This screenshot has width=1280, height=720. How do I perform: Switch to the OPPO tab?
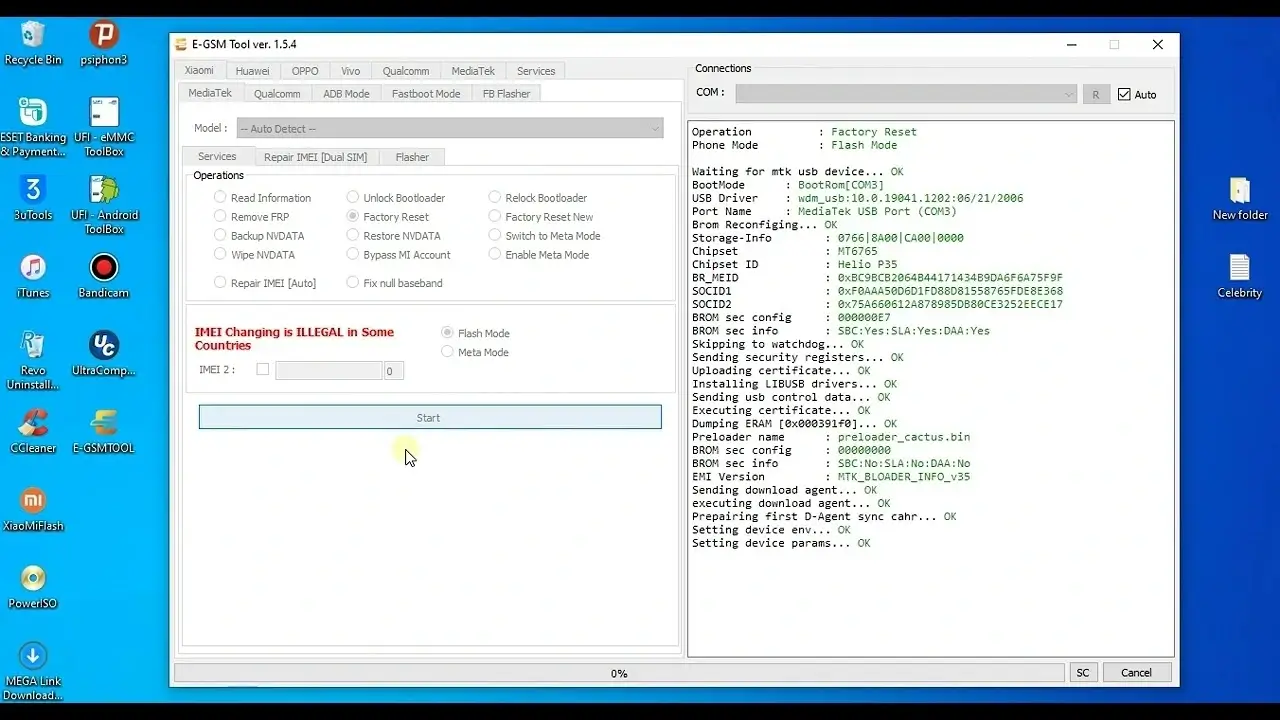(x=305, y=71)
